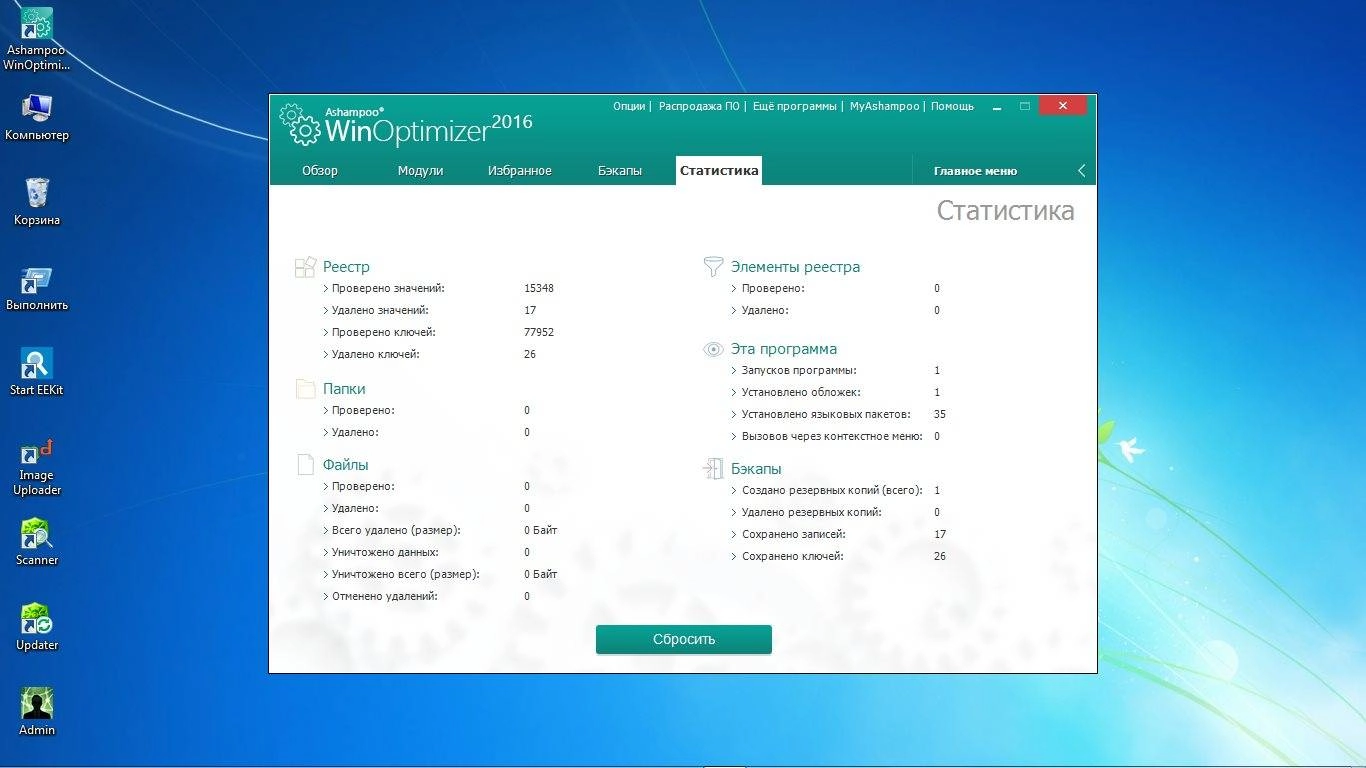The image size is (1366, 768).
Task: Click the Элементы реестра heading
Action: (x=795, y=267)
